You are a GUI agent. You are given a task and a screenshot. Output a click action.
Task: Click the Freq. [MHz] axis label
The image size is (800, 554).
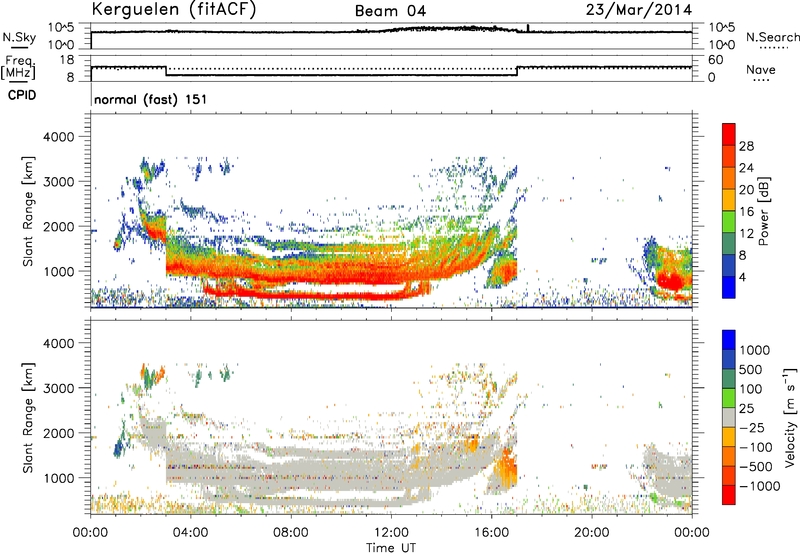[x=18, y=67]
